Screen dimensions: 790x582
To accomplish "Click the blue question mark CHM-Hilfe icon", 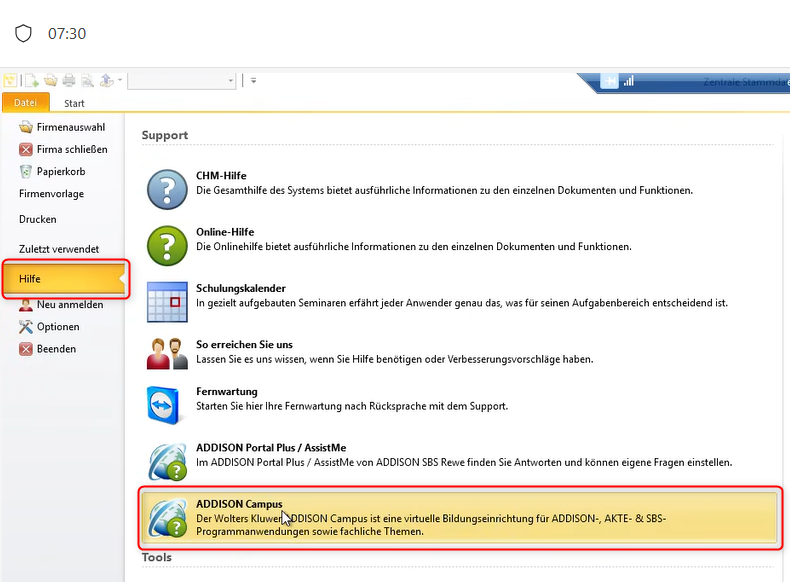I will coord(167,189).
